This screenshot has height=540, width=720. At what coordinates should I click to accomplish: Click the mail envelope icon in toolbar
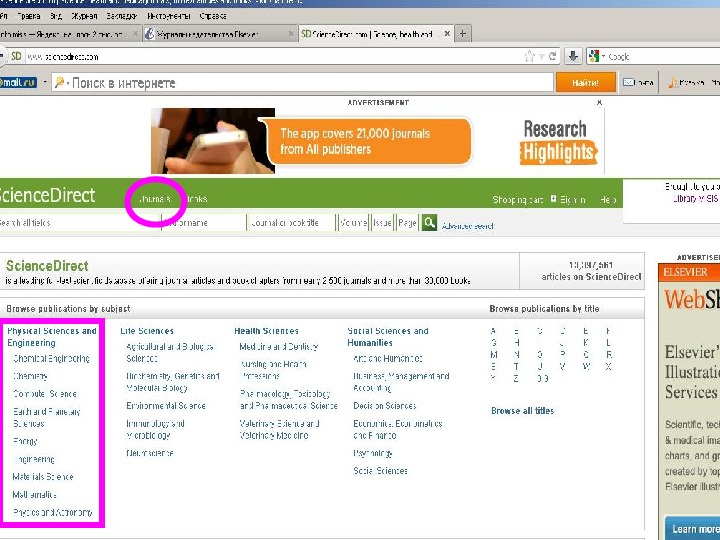(x=628, y=82)
